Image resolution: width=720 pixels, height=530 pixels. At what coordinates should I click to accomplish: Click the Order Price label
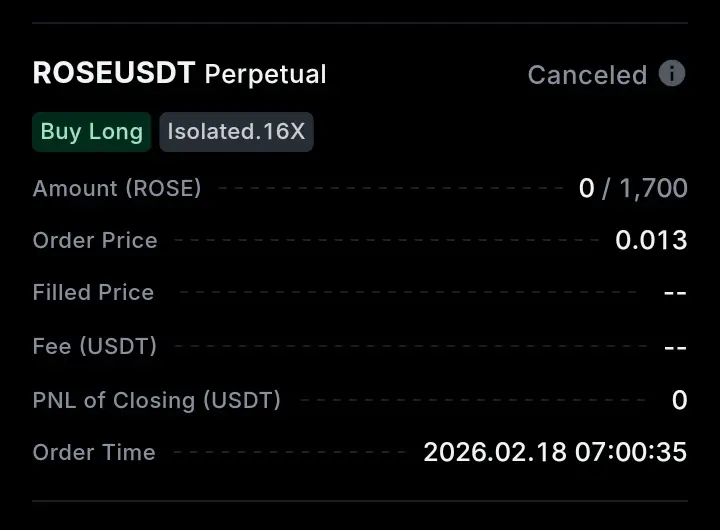95,240
